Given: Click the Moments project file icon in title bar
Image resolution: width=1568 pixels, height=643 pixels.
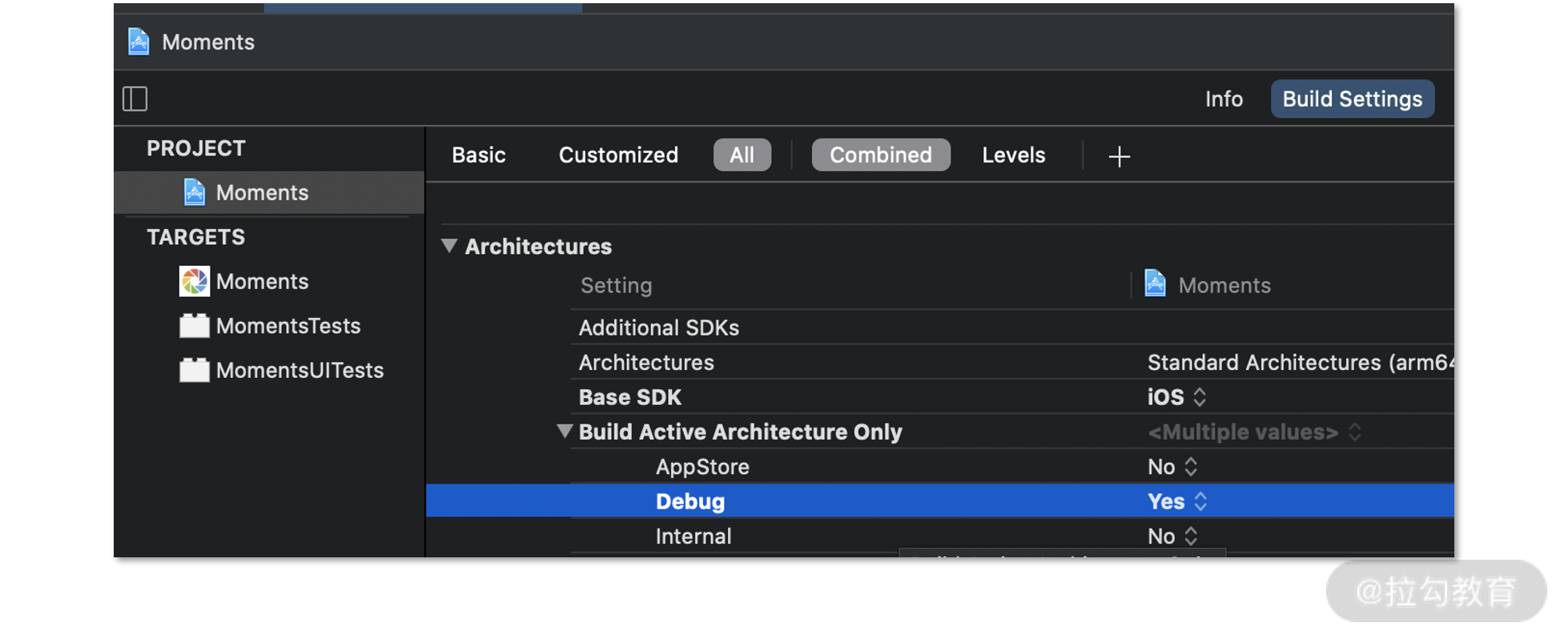Looking at the screenshot, I should tap(139, 42).
